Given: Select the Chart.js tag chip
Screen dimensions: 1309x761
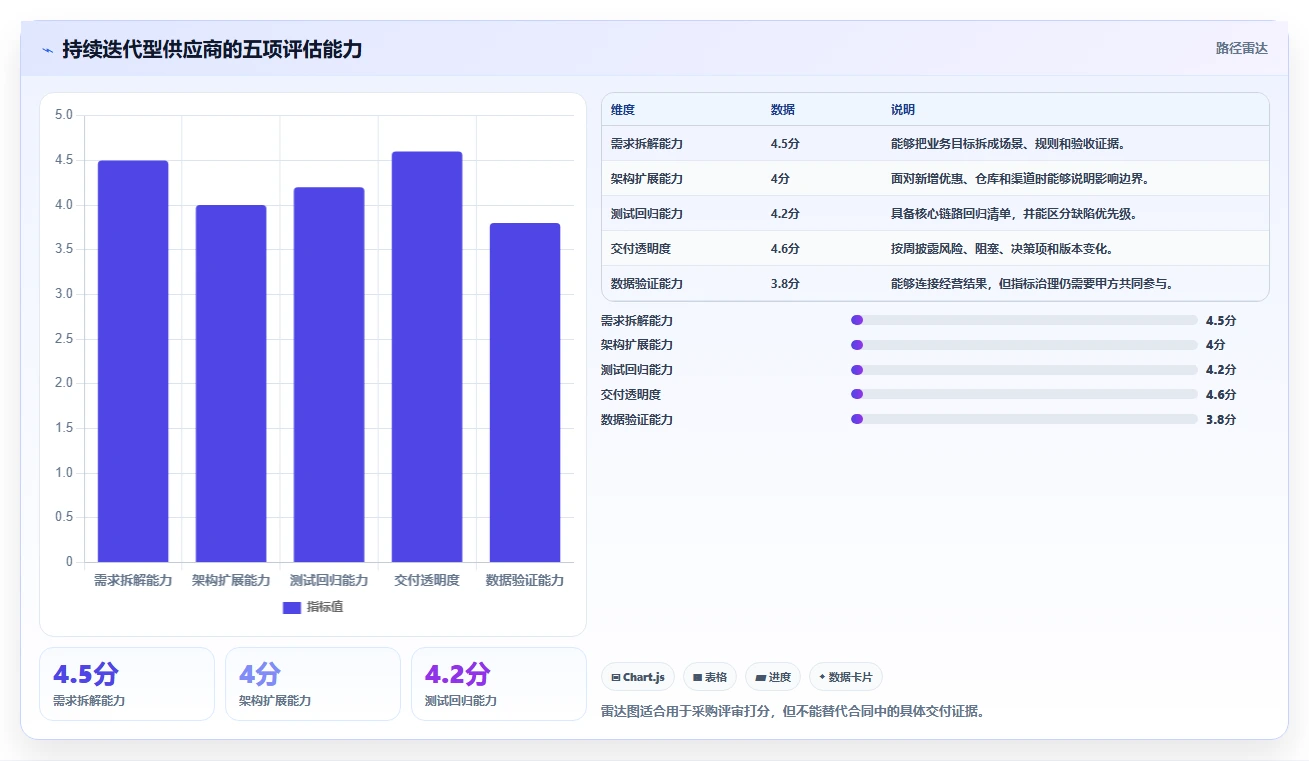Looking at the screenshot, I should pos(639,677).
